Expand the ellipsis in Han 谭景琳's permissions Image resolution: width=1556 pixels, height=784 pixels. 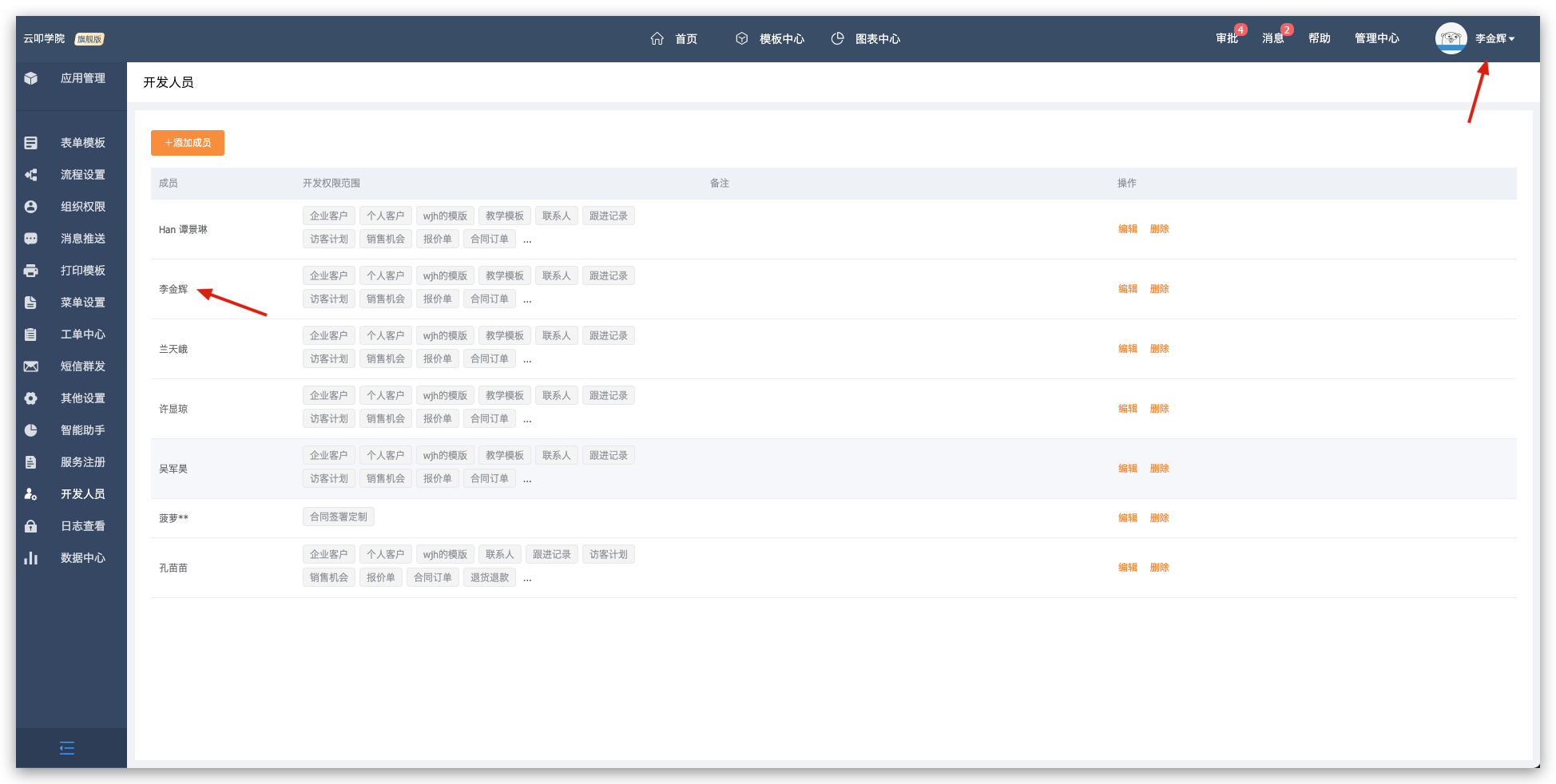(x=527, y=240)
